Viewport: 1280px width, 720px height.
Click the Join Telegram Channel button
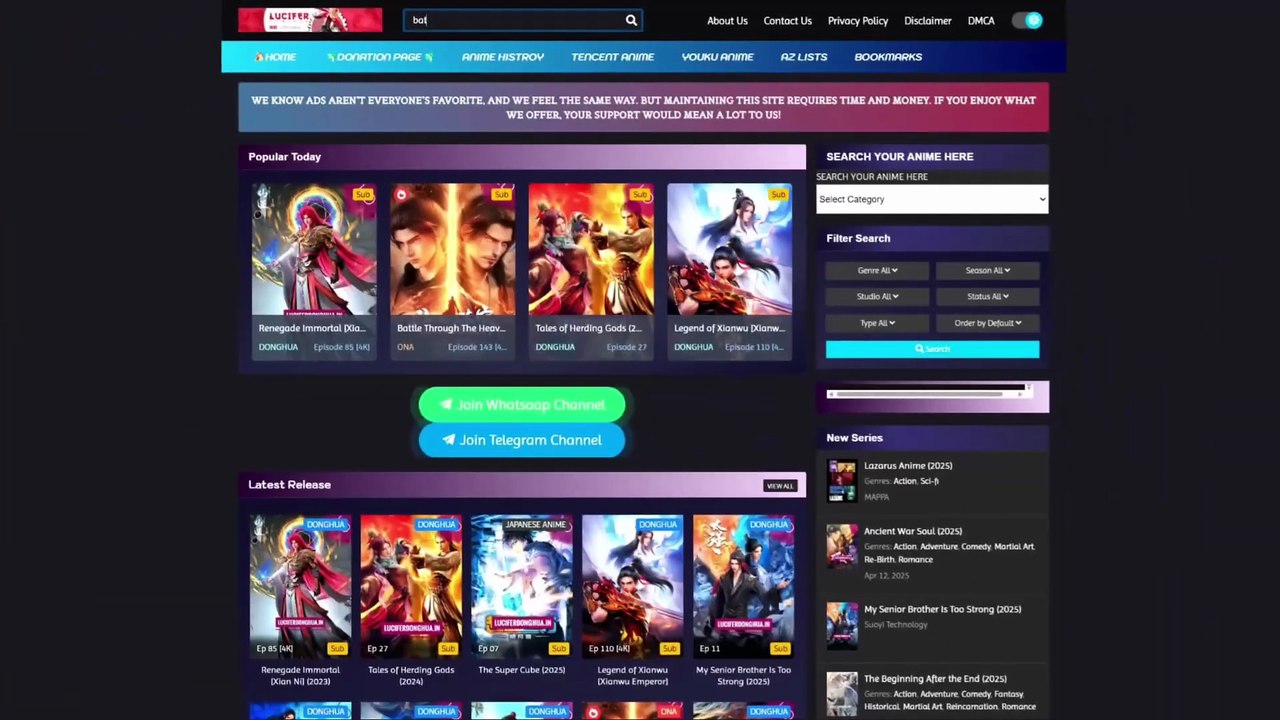pyautogui.click(x=522, y=440)
